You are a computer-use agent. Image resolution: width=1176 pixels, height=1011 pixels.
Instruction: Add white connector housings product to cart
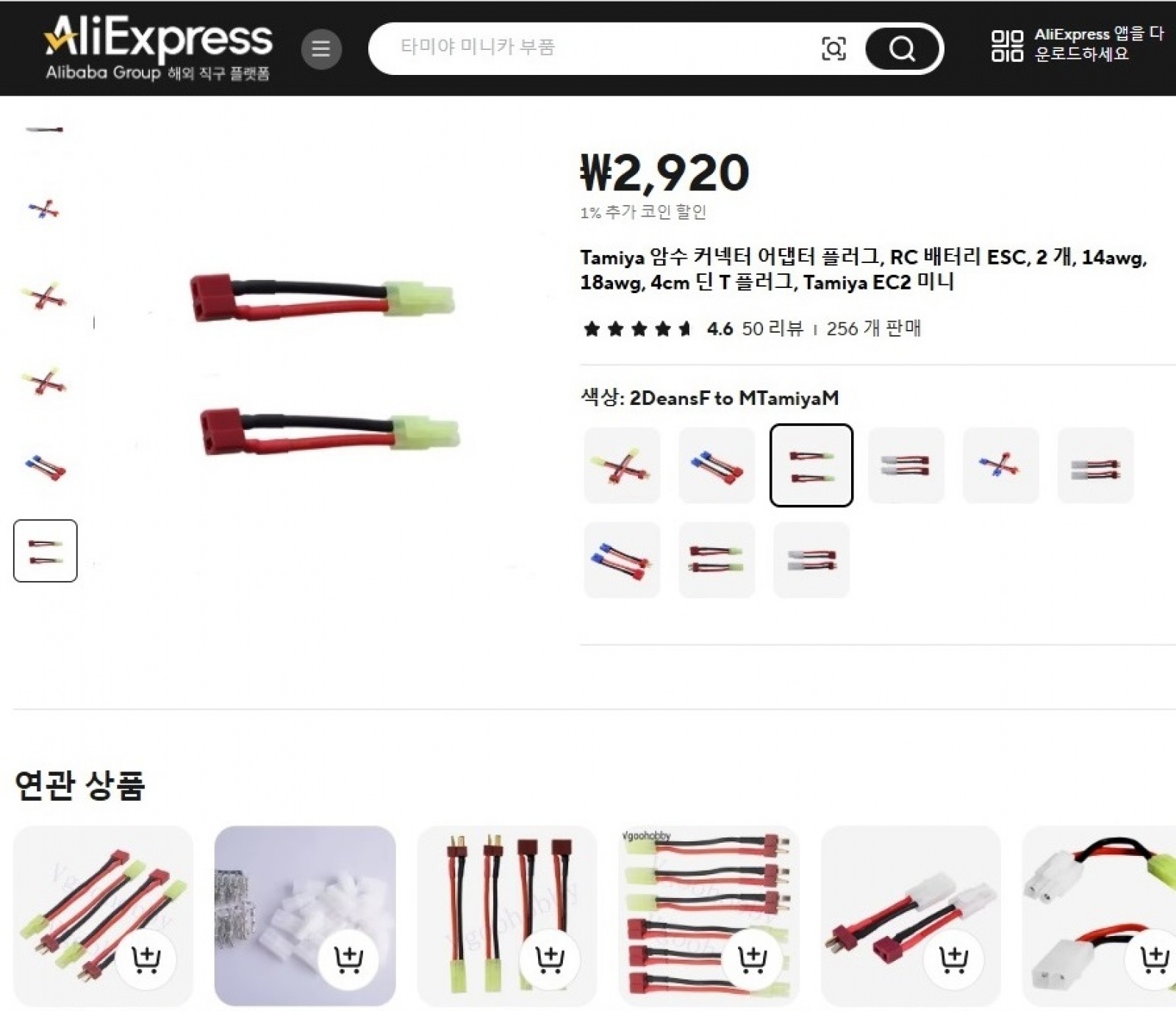coord(348,958)
